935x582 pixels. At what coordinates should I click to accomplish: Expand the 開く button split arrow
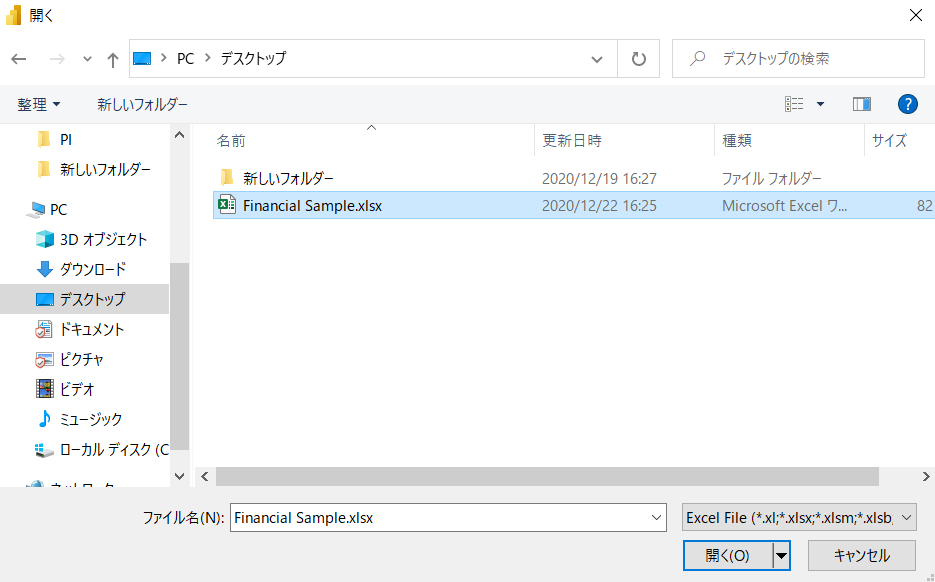click(x=781, y=556)
